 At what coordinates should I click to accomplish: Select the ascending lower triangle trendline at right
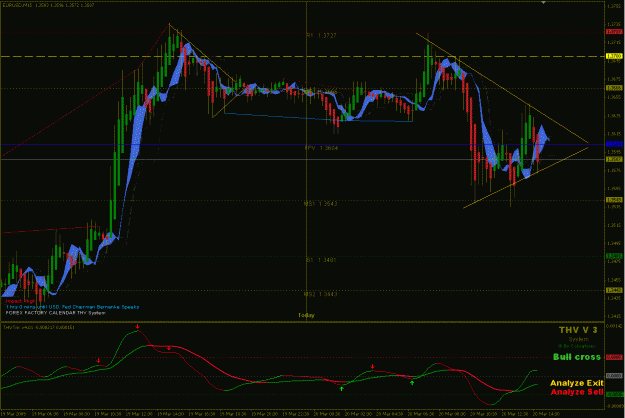[526, 177]
